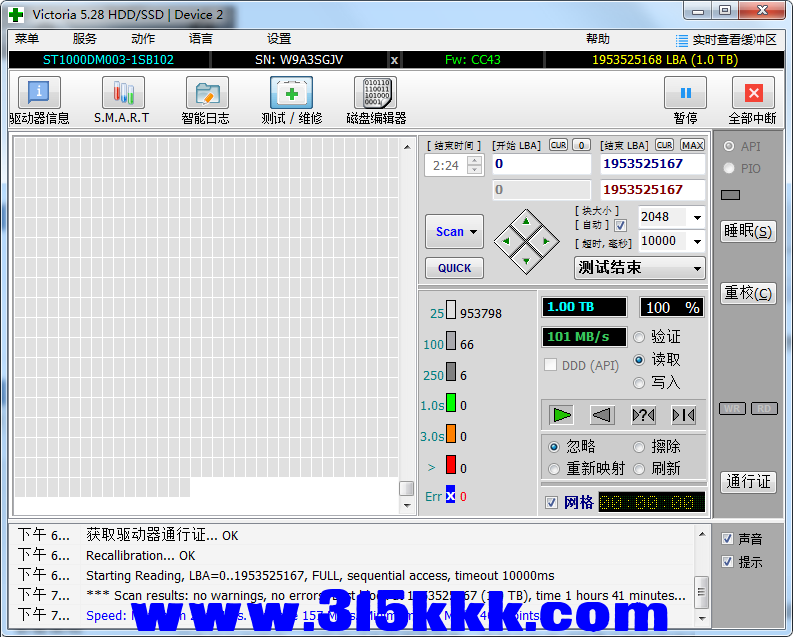Open the 磁盘编辑器 disk editor icon
This screenshot has height=637, width=793.
(x=375, y=93)
